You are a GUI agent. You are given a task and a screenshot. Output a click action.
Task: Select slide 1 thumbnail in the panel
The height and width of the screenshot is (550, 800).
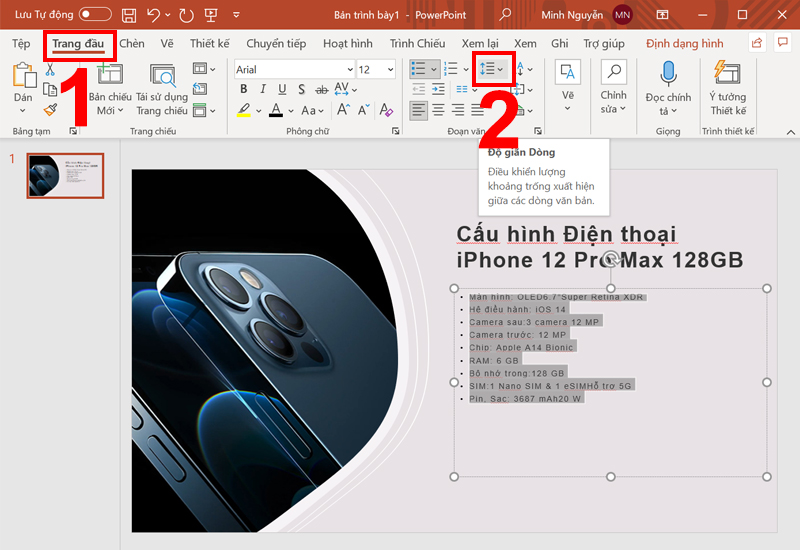[x=65, y=176]
